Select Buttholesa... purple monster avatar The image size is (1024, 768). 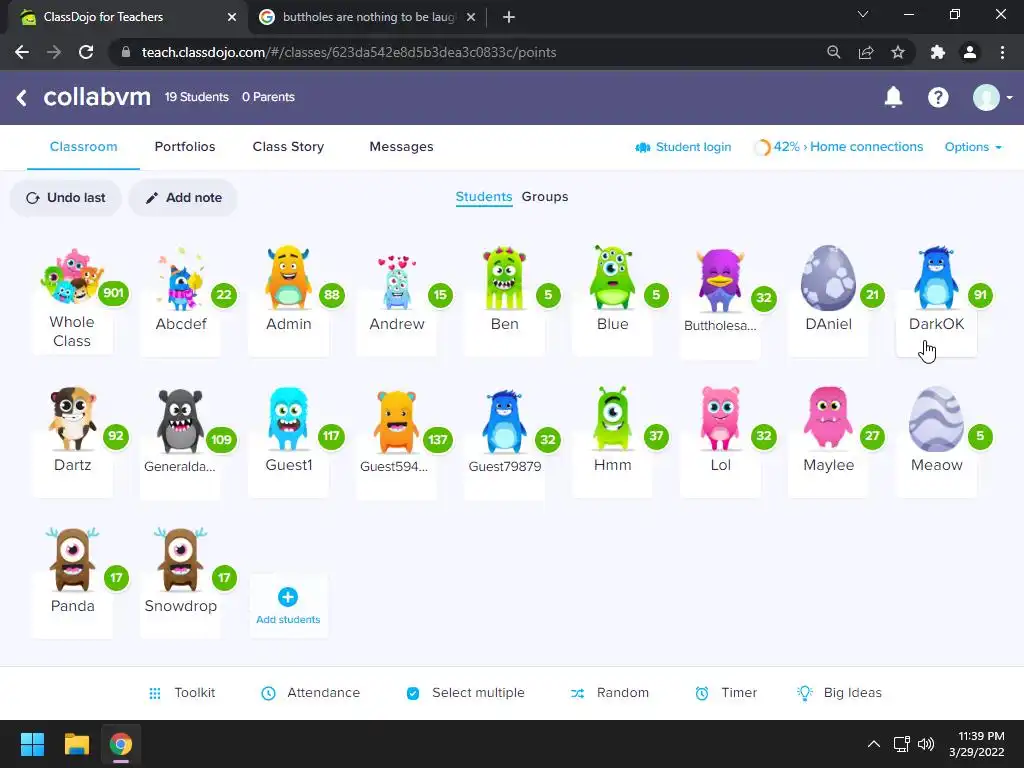(x=720, y=280)
